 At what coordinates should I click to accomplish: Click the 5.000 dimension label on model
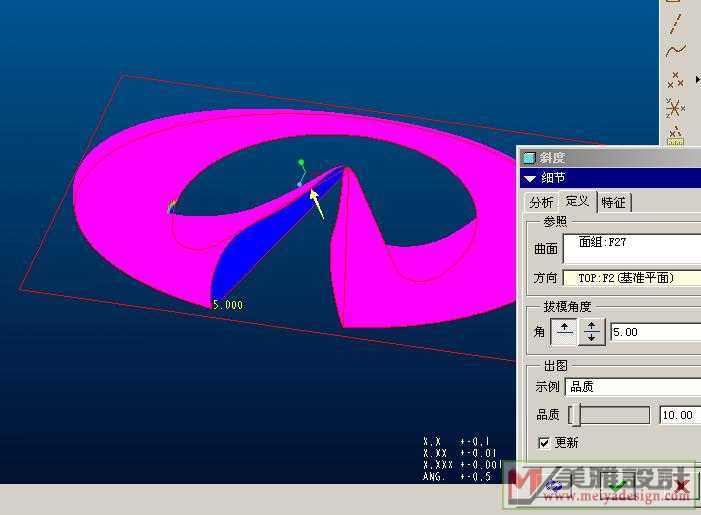pyautogui.click(x=228, y=305)
